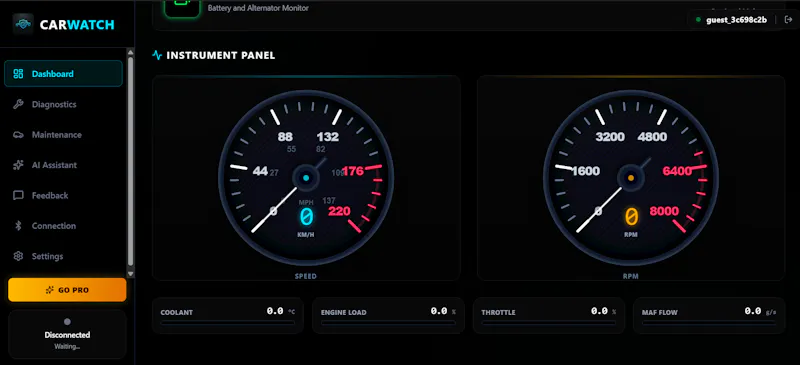Open the Dashboard menu item
This screenshot has width=800, height=365.
tap(63, 74)
